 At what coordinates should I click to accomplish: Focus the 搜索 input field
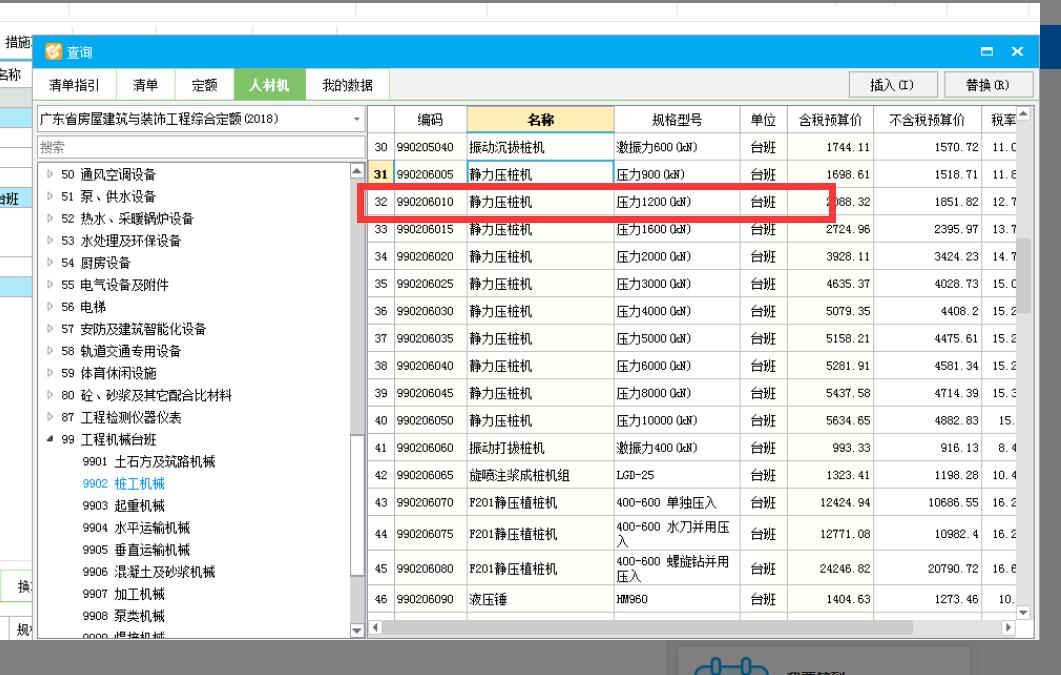pyautogui.click(x=201, y=147)
